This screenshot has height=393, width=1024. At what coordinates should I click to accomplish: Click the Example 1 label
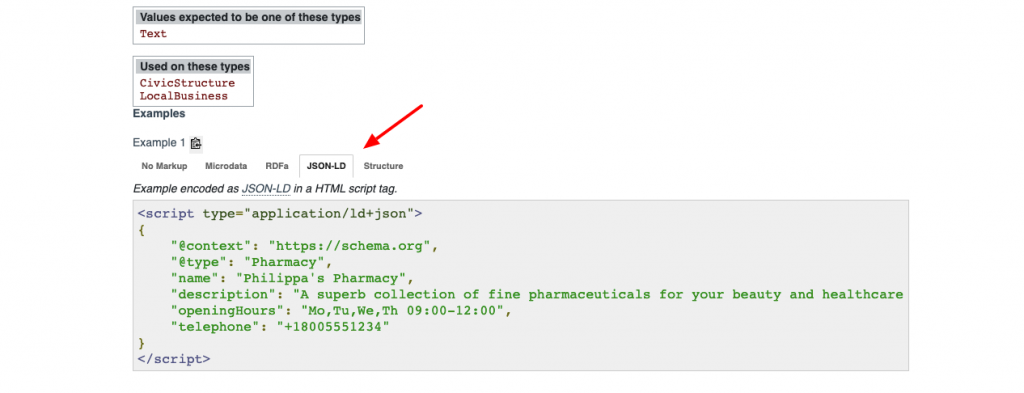[x=159, y=143]
